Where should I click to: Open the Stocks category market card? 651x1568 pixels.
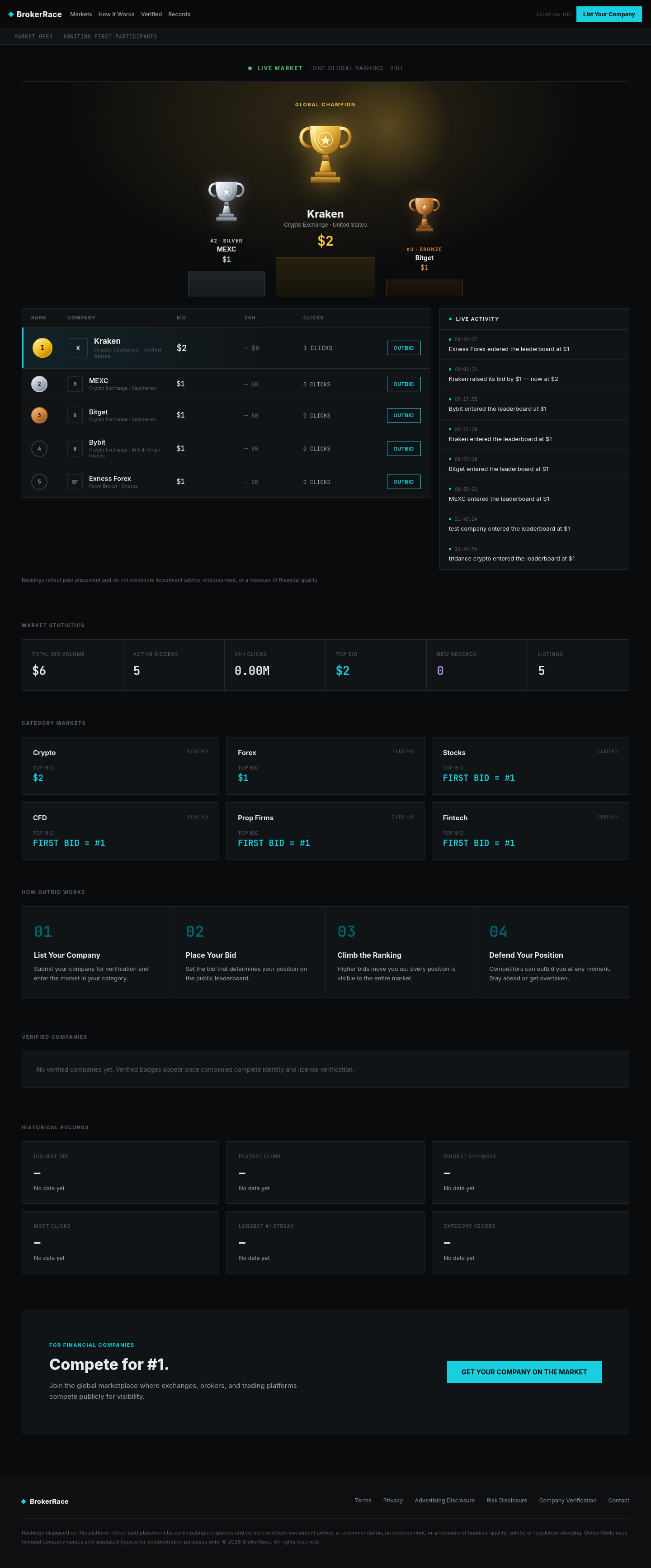pos(530,766)
